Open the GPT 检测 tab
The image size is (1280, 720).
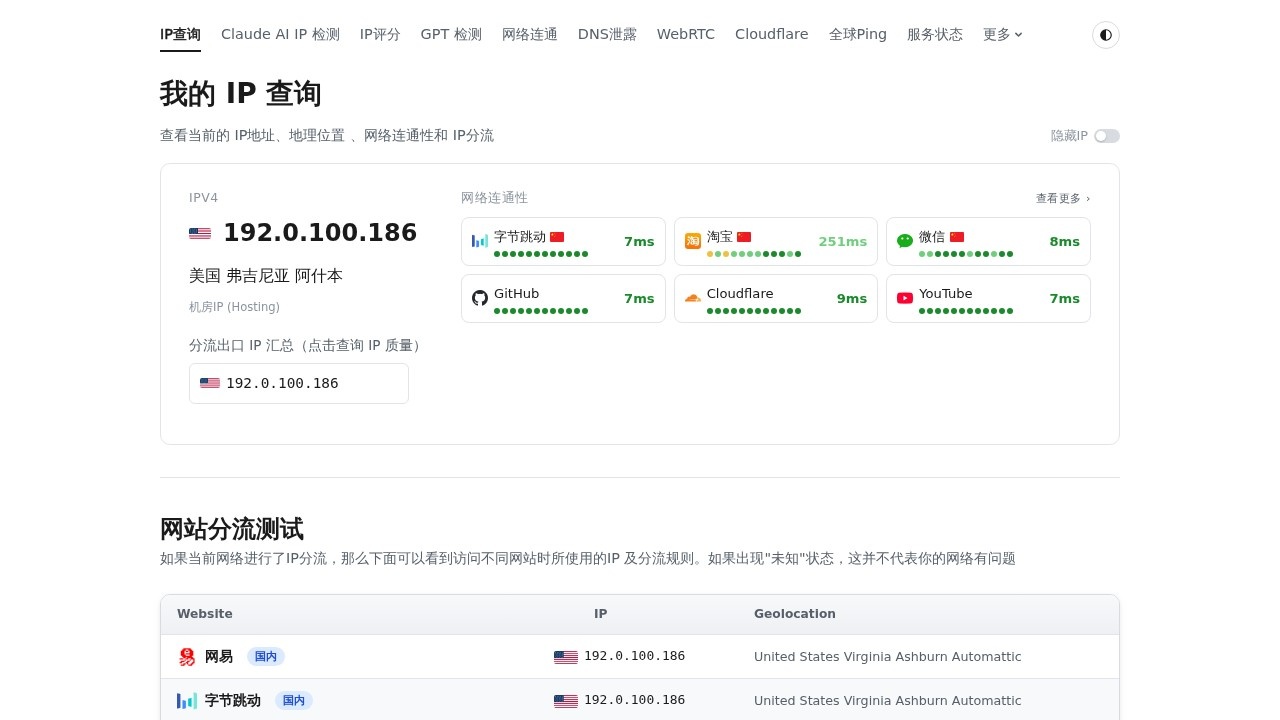(451, 34)
